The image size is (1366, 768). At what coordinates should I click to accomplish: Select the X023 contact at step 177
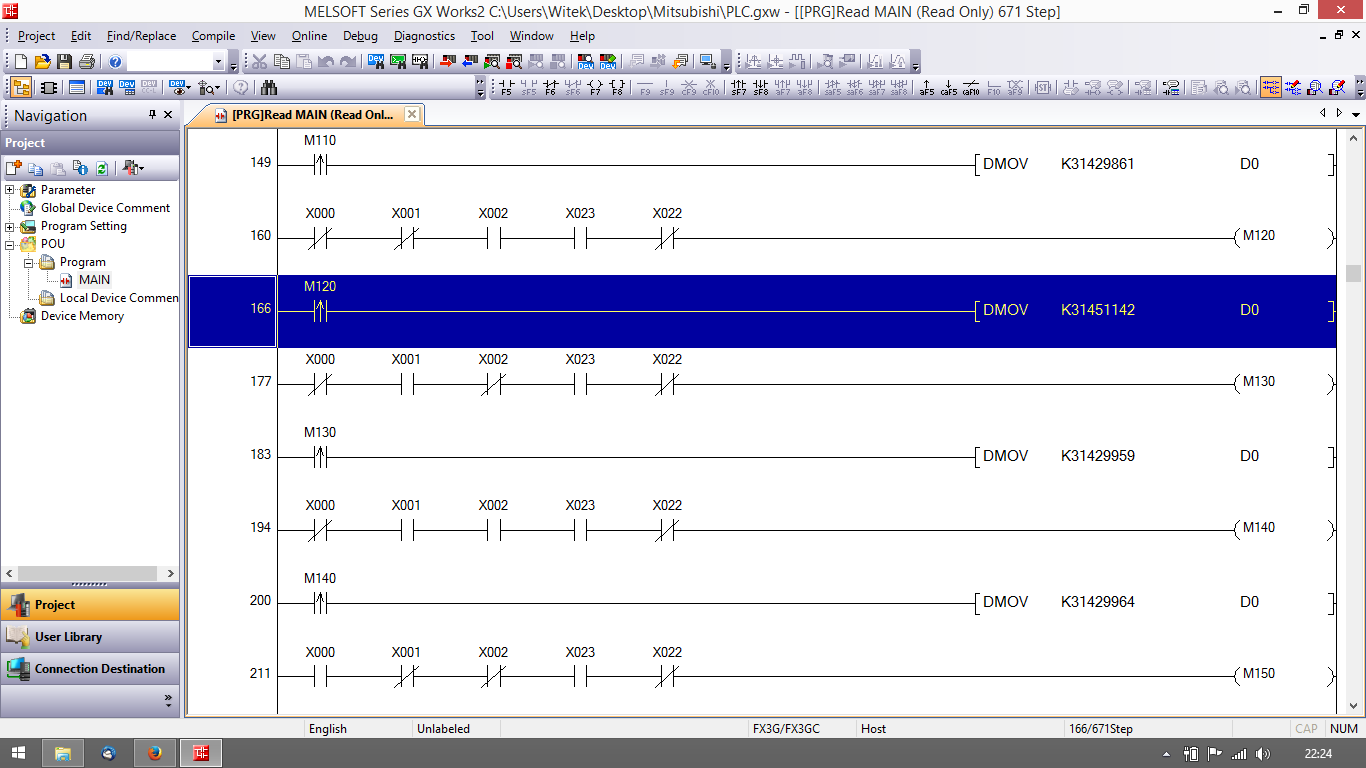pyautogui.click(x=580, y=382)
